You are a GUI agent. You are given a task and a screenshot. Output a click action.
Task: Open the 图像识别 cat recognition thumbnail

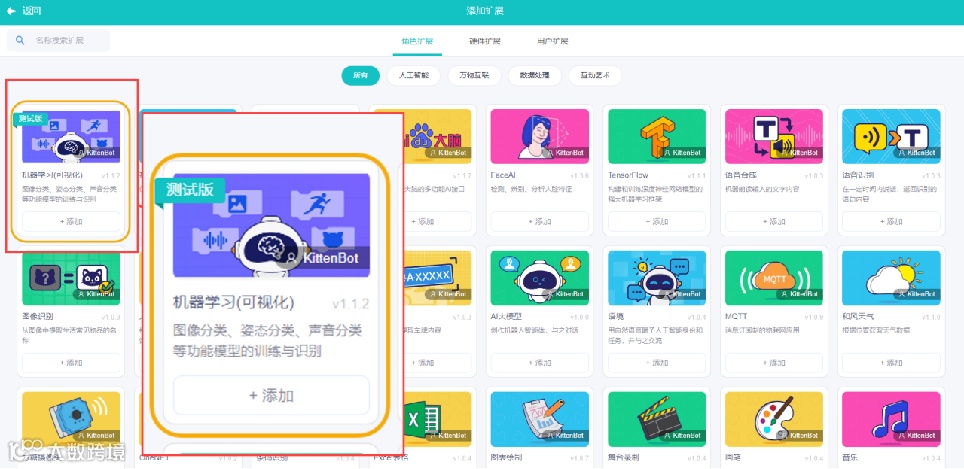(x=71, y=278)
